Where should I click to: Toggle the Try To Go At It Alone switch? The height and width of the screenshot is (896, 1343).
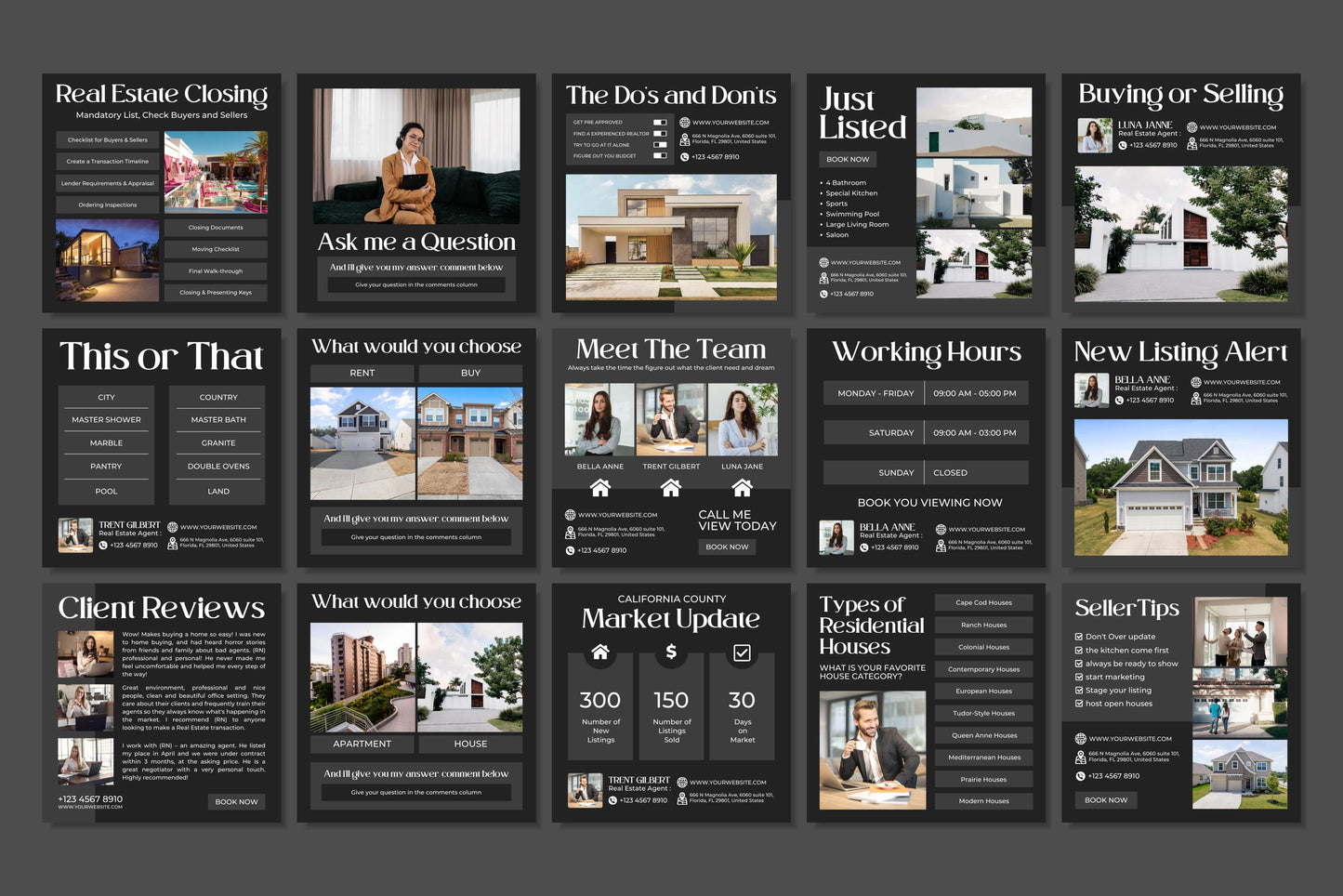[660, 145]
